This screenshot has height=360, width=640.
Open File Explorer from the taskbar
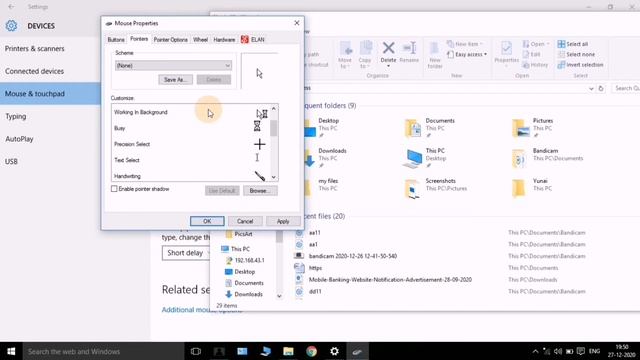(288, 351)
